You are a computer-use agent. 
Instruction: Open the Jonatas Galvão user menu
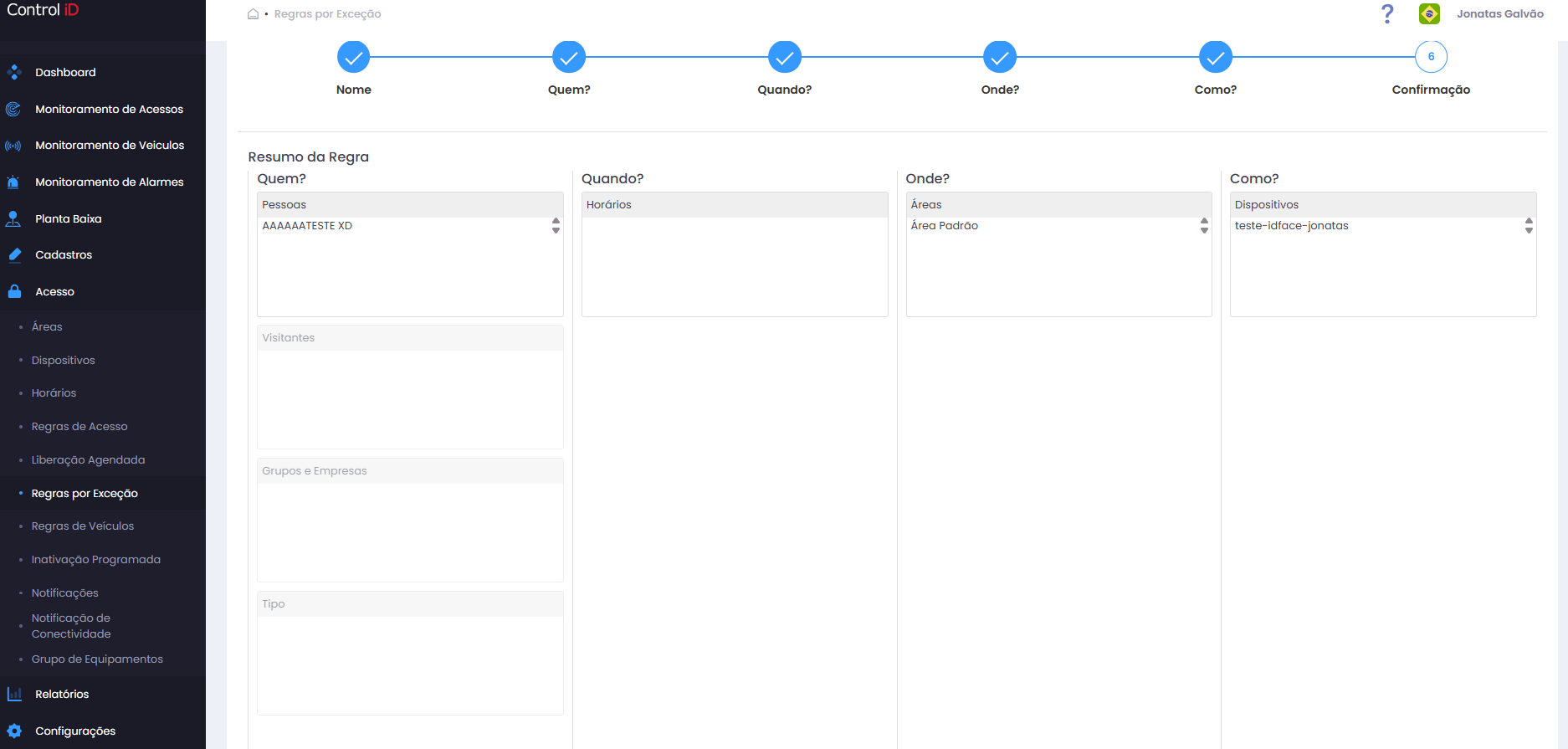coord(1499,14)
